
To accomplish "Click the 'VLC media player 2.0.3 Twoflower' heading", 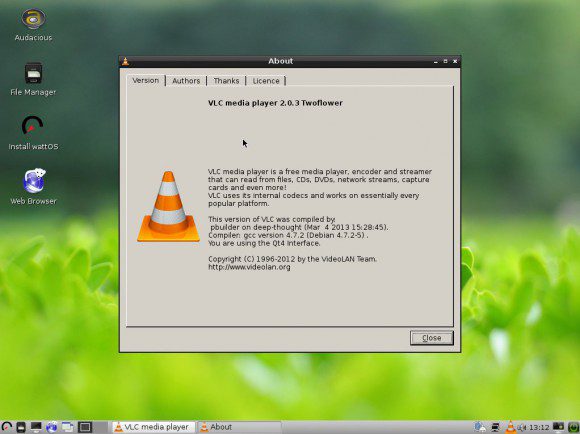I will pyautogui.click(x=275, y=103).
